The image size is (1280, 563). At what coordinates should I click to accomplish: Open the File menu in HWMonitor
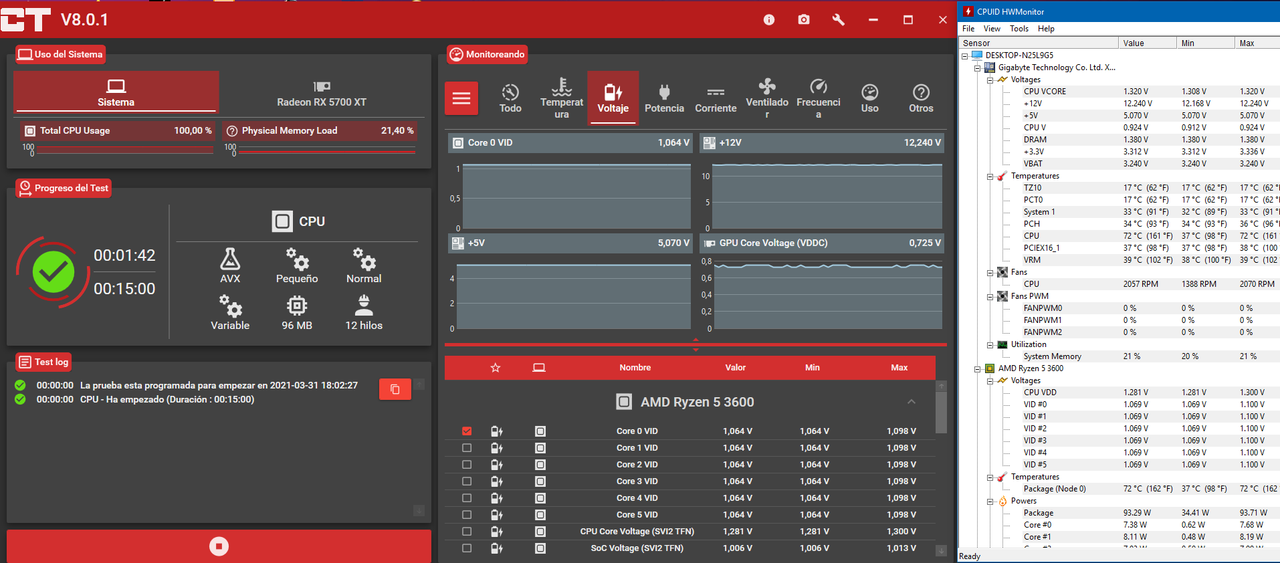click(x=968, y=29)
